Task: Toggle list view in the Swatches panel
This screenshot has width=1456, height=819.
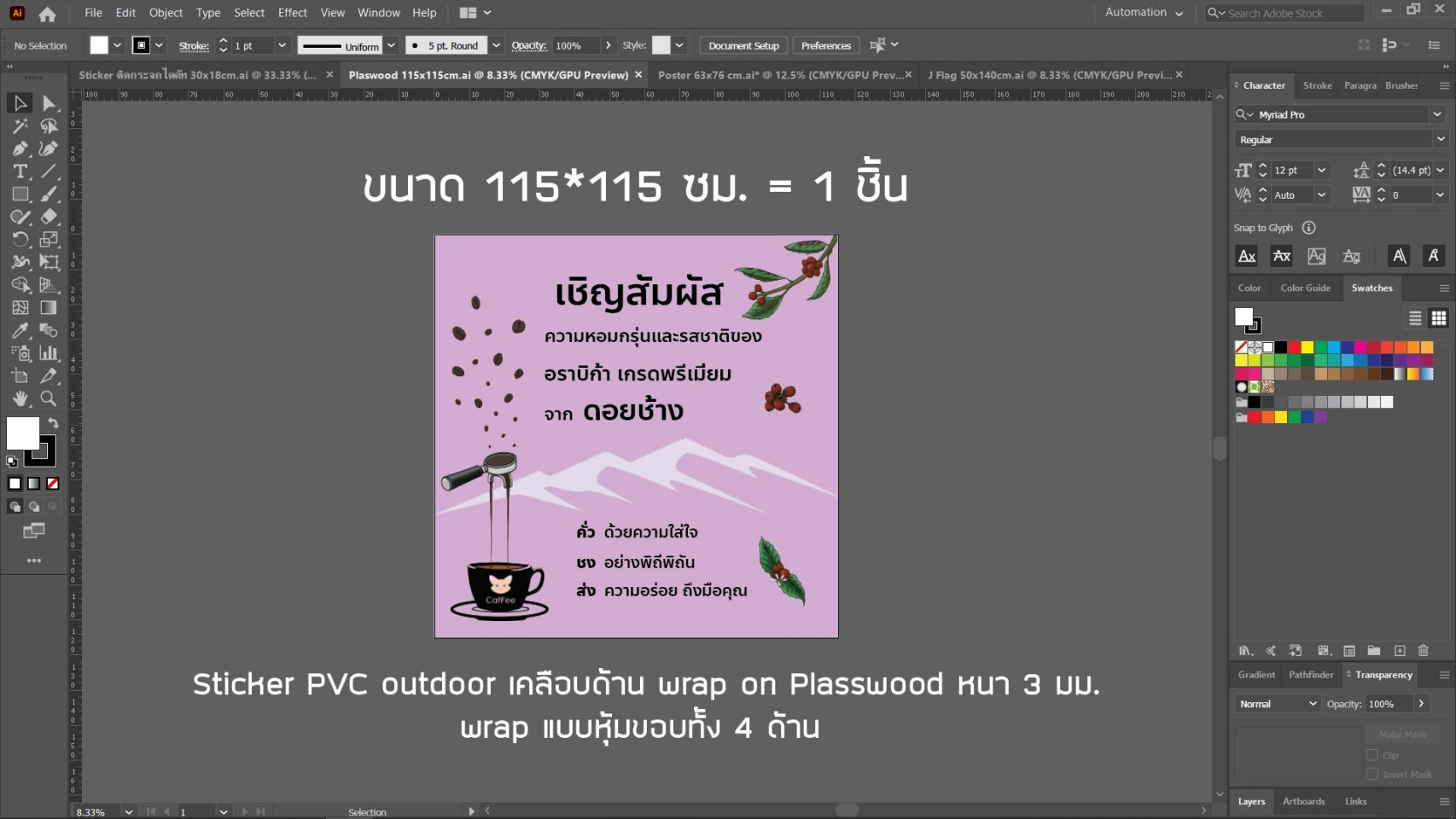Action: click(x=1414, y=317)
